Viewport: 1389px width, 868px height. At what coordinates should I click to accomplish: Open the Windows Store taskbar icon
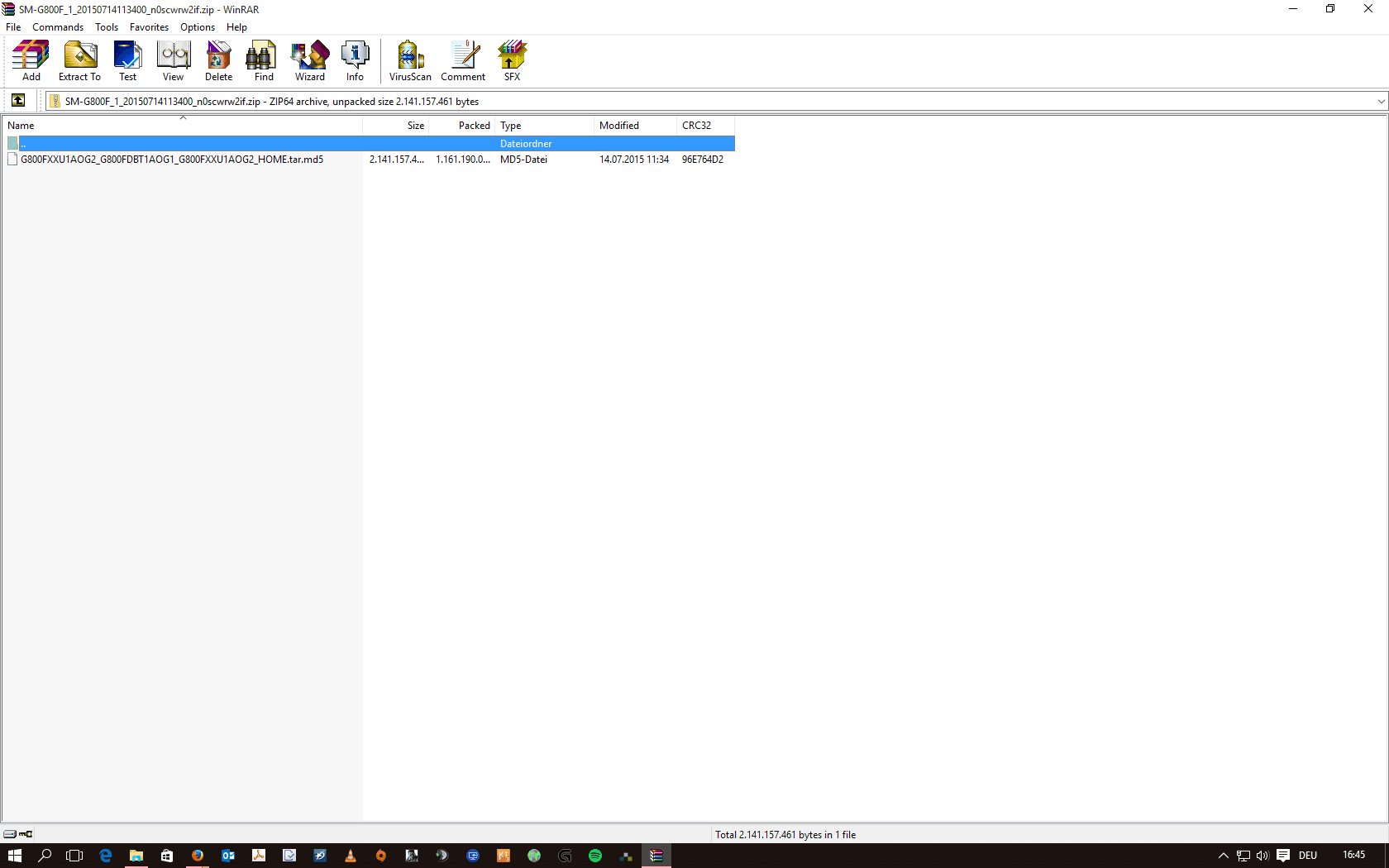tap(166, 856)
